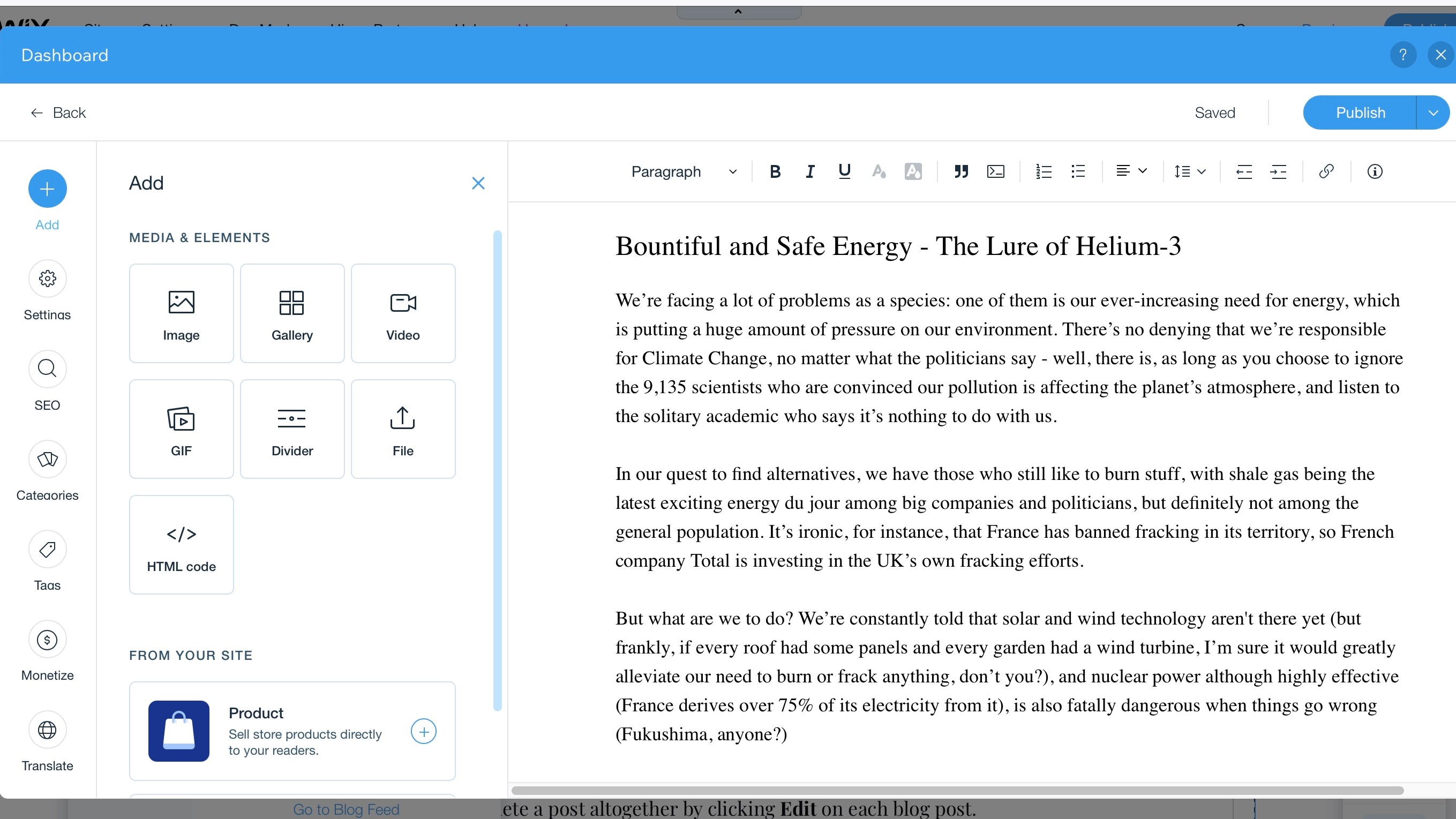Image resolution: width=1456 pixels, height=819 pixels.
Task: Insert a hyperlink
Action: pos(1326,171)
